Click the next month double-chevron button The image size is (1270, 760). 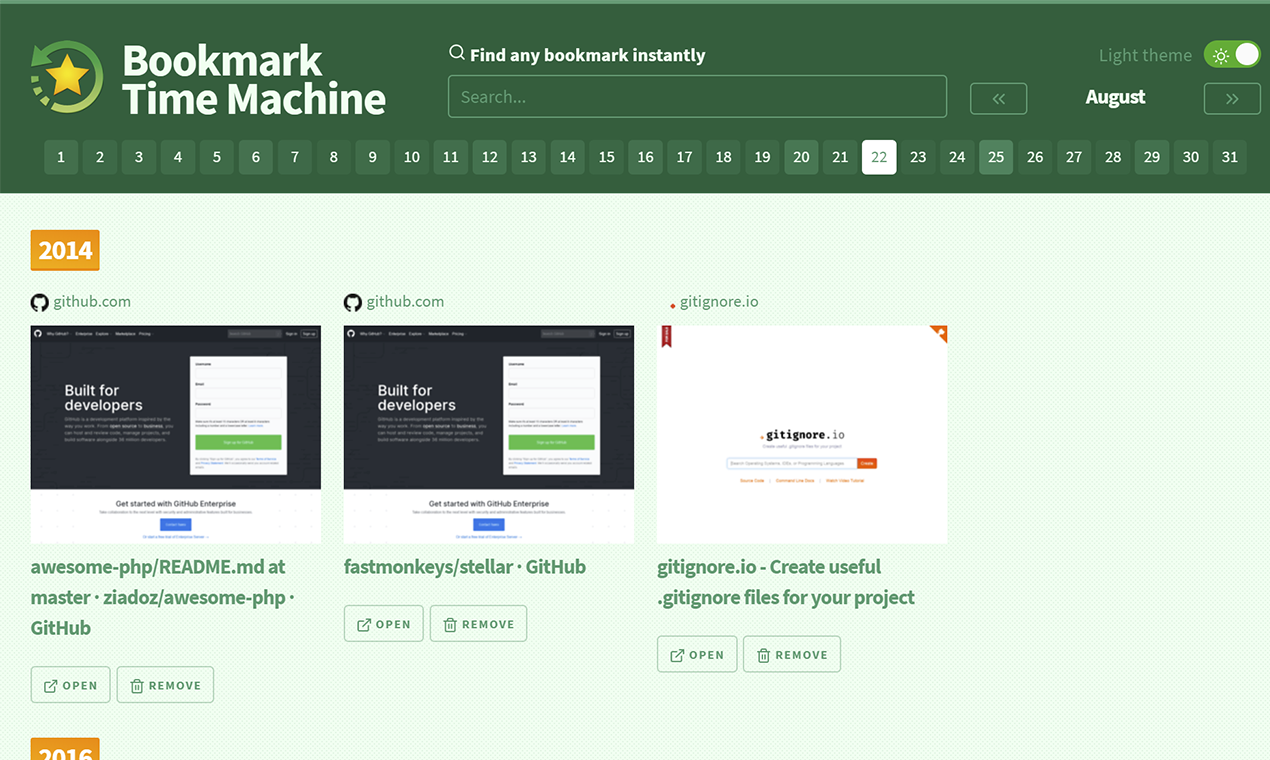click(1231, 98)
